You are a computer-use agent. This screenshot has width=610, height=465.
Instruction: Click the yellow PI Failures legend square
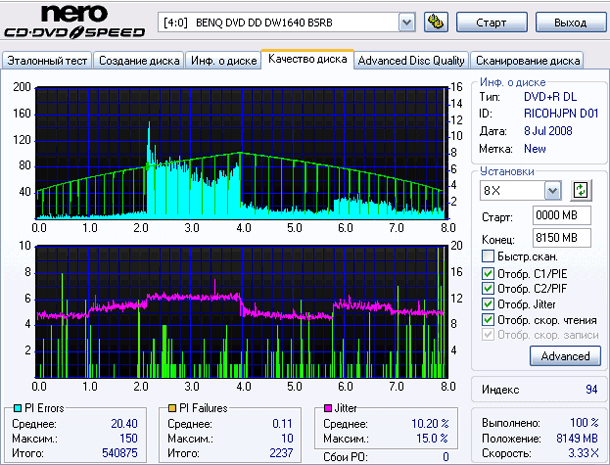tap(172, 408)
